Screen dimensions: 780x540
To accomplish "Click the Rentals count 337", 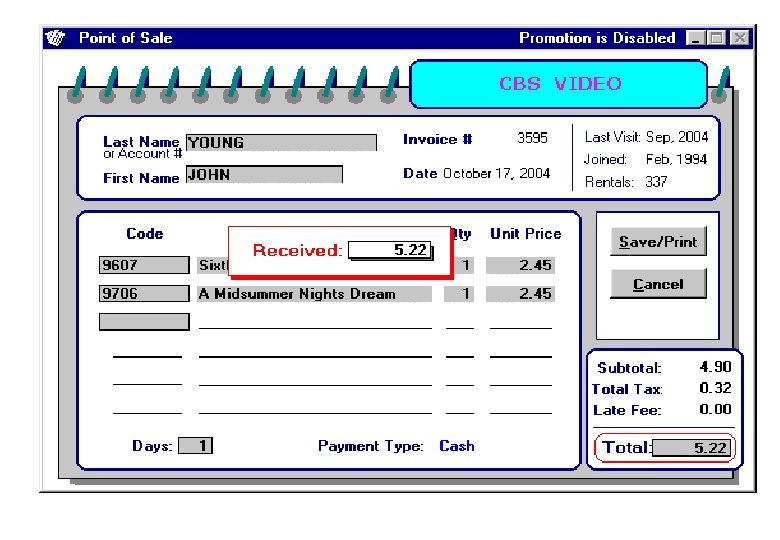I will point(656,181).
